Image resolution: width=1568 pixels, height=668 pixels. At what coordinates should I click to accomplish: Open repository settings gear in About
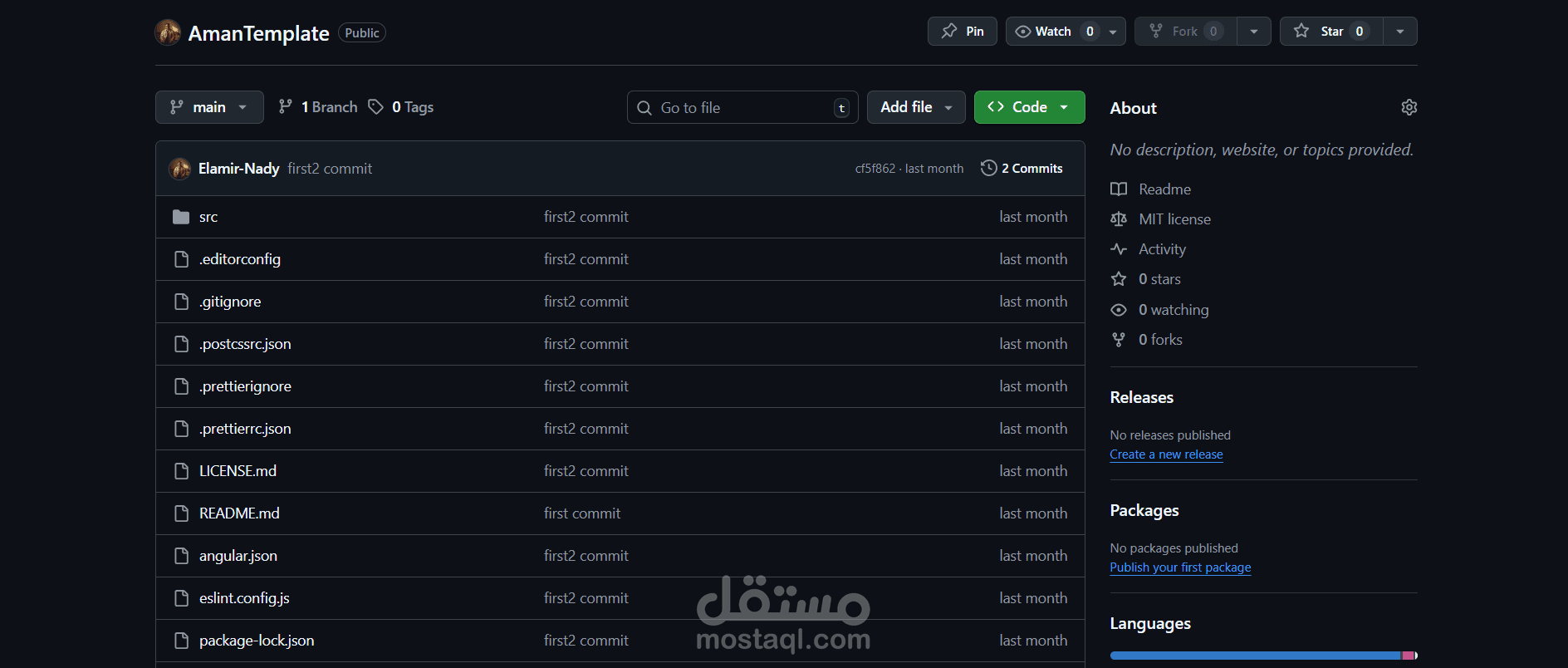pos(1409,107)
